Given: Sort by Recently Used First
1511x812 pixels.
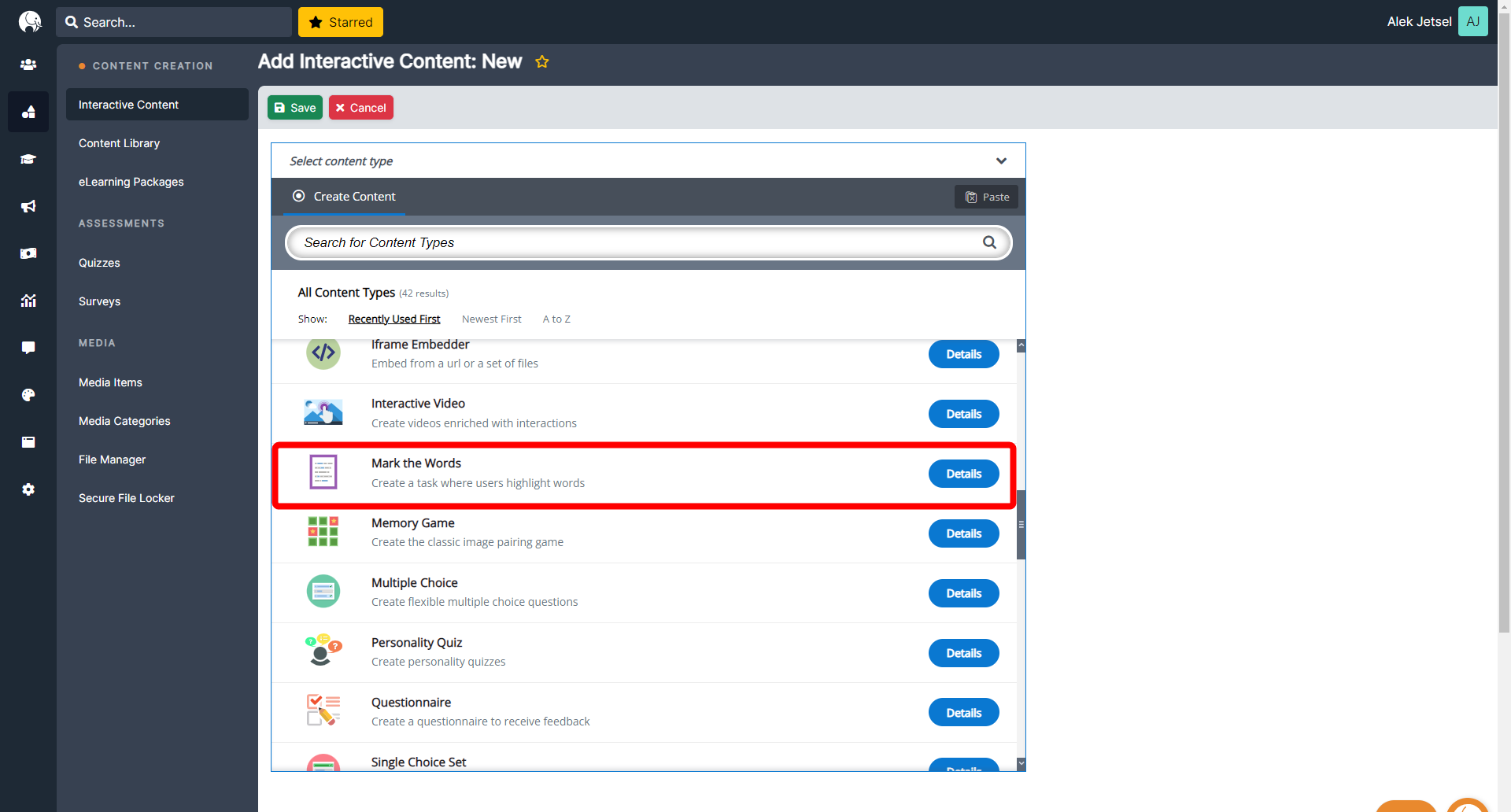Looking at the screenshot, I should pos(394,319).
